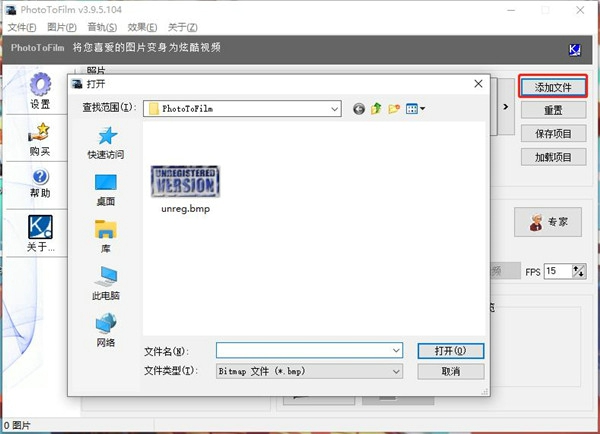
Task: Open the 文件 (File) menu
Action: tap(22, 27)
